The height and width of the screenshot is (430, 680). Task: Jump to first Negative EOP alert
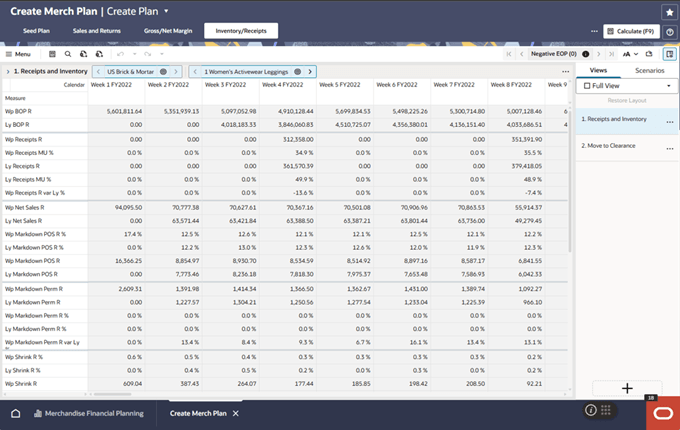tap(509, 54)
